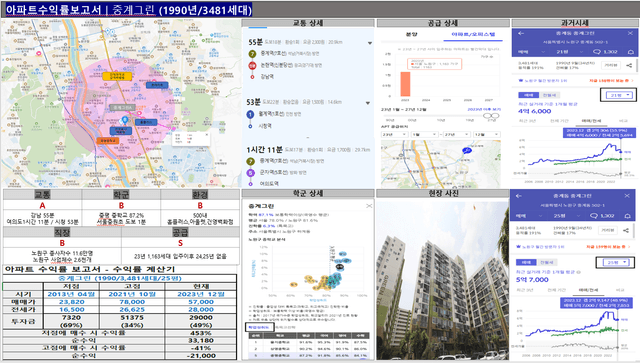Select 전체 기간 tab in upper panel
The height and width of the screenshot is (363, 640).
[559, 121]
